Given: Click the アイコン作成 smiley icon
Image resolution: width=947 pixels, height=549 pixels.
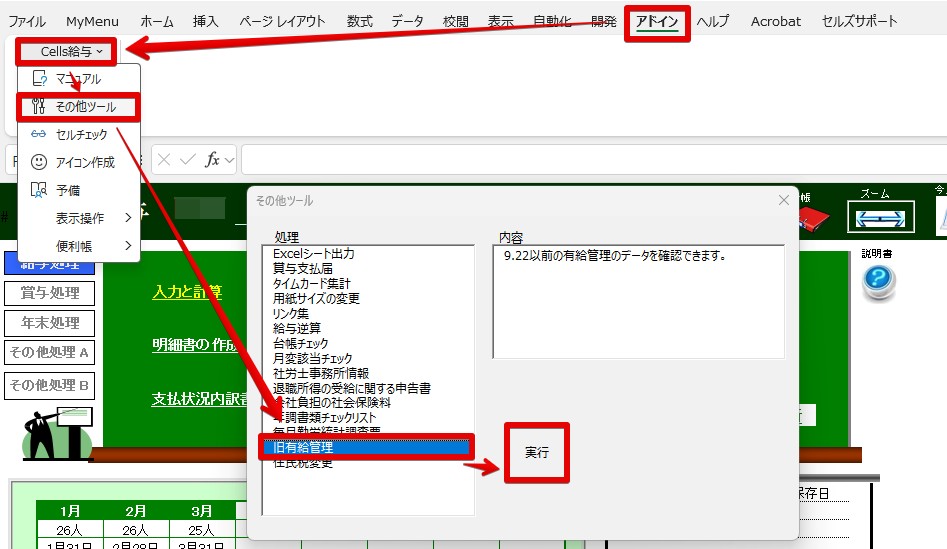Looking at the screenshot, I should 40,162.
